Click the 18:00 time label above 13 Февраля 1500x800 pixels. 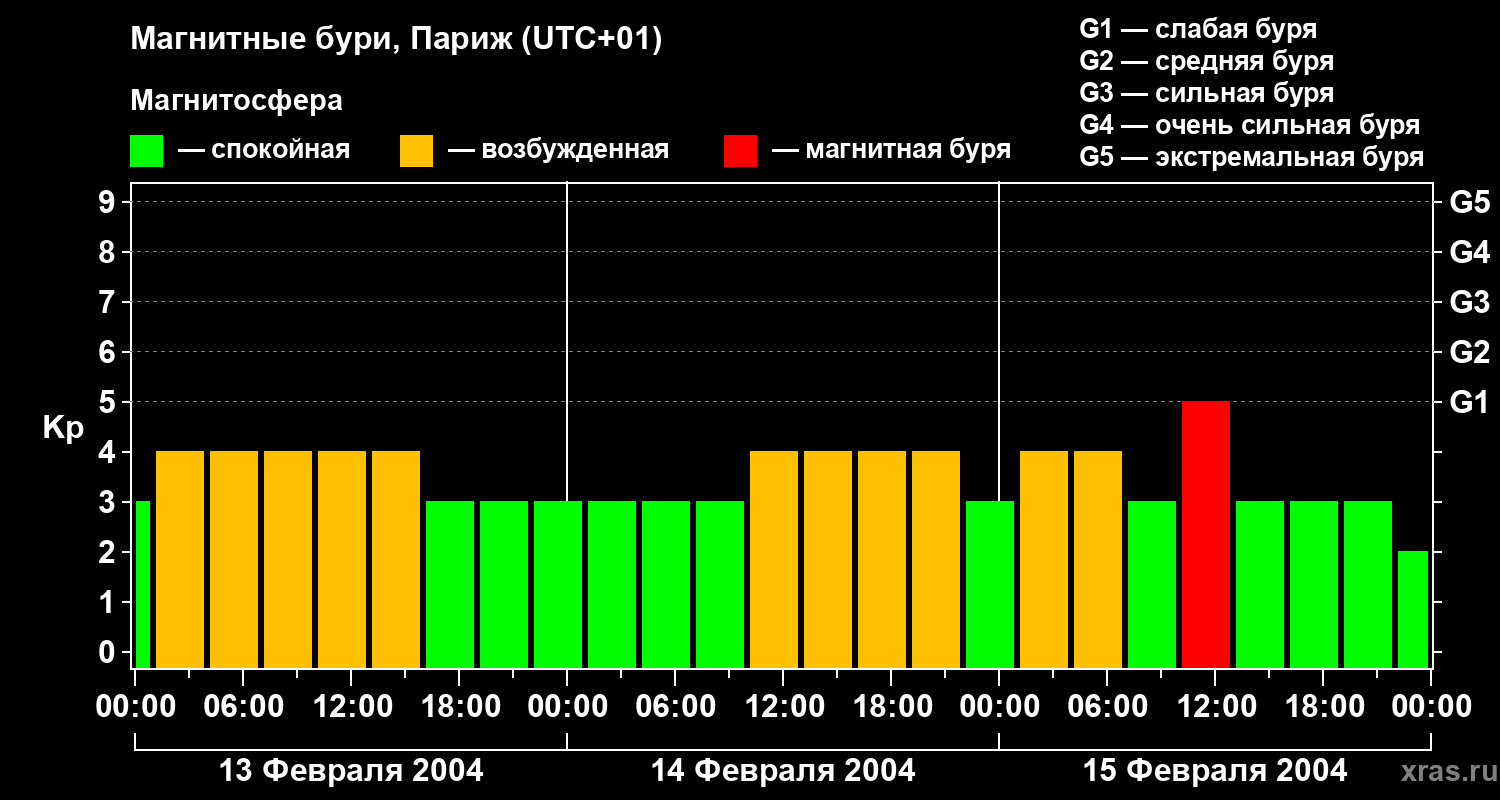(x=459, y=707)
